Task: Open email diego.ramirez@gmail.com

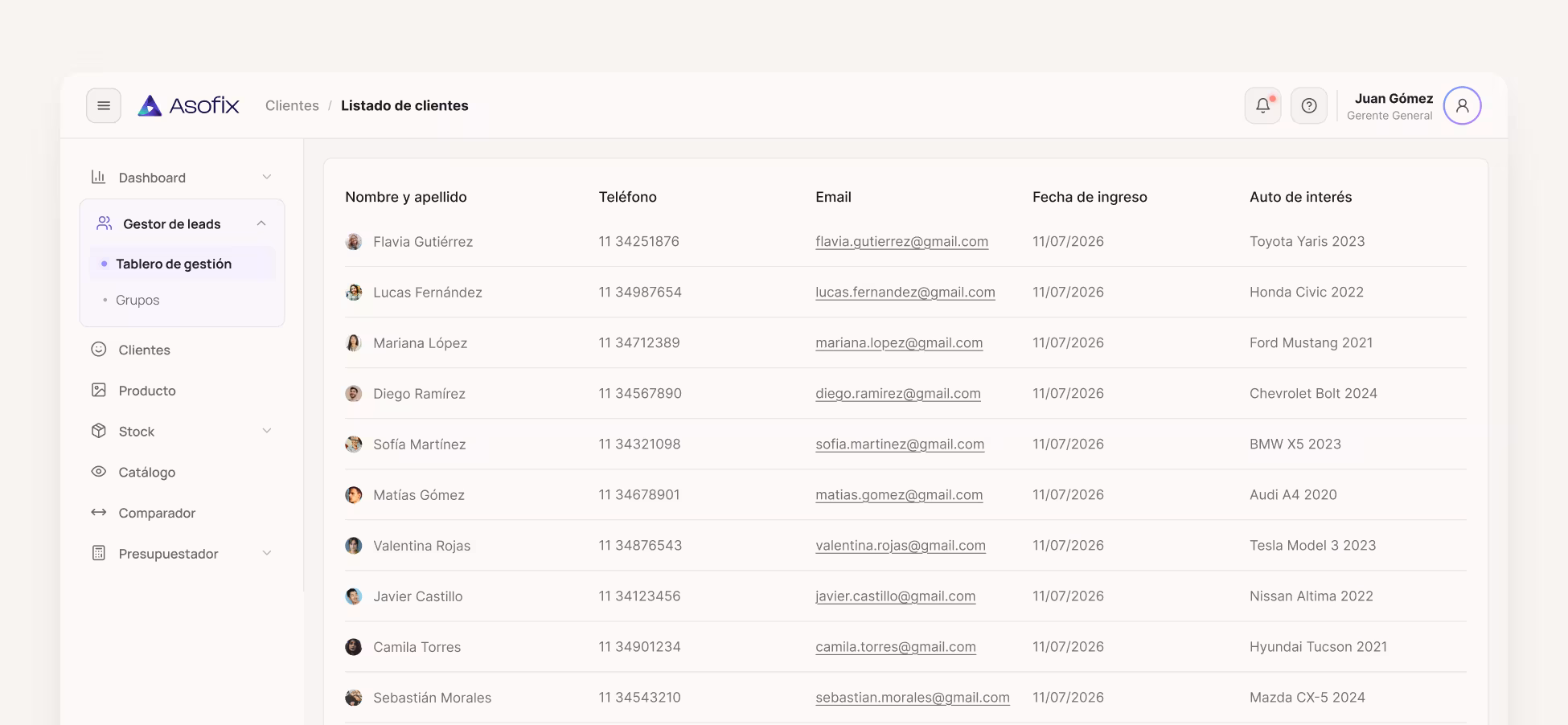Action: coord(898,393)
